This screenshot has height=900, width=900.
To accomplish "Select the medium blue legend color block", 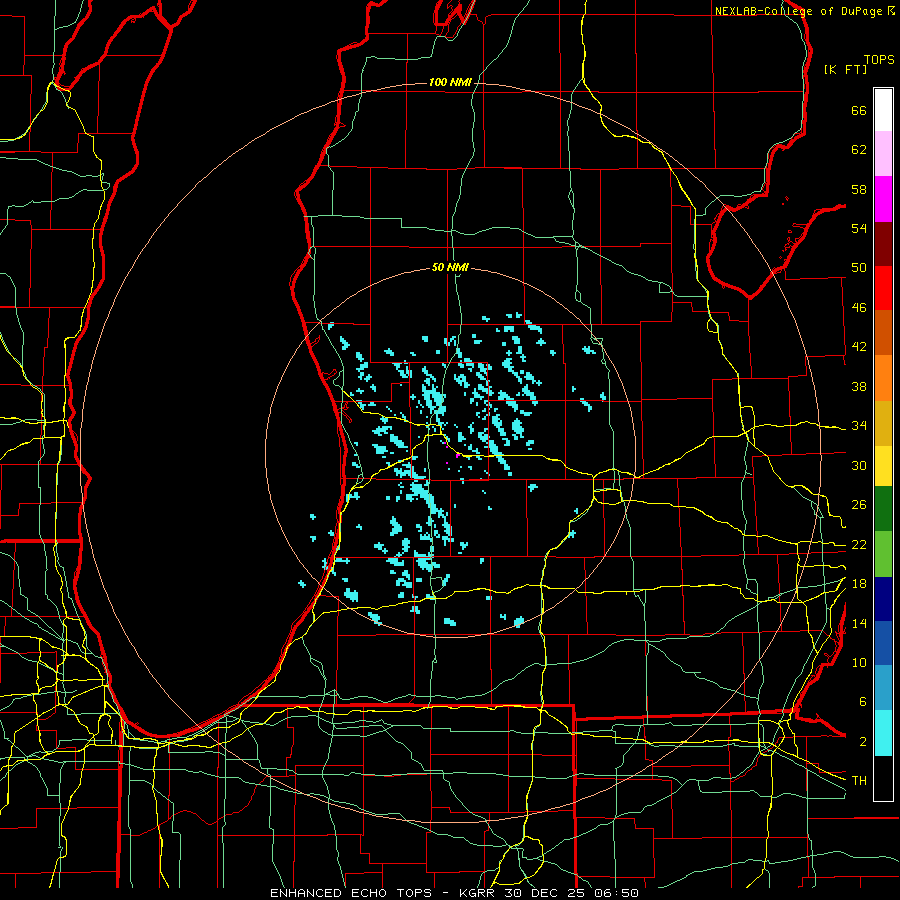I will (x=883, y=643).
